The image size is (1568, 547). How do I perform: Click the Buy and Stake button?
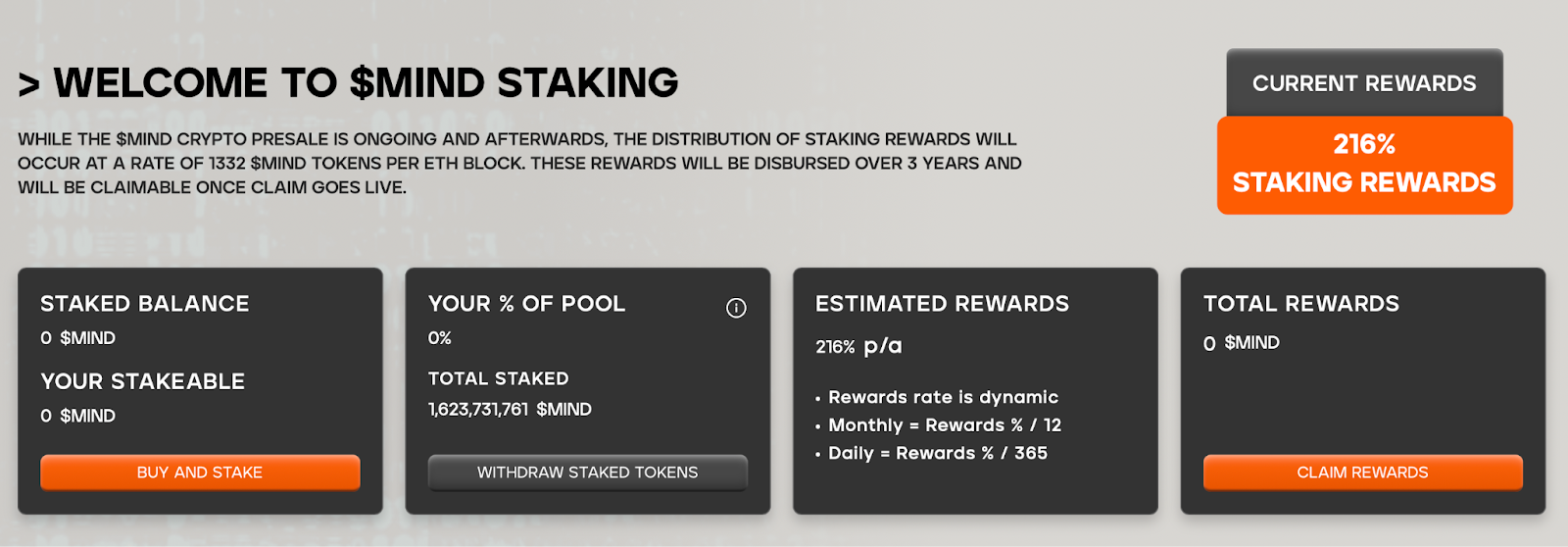pyautogui.click(x=200, y=472)
